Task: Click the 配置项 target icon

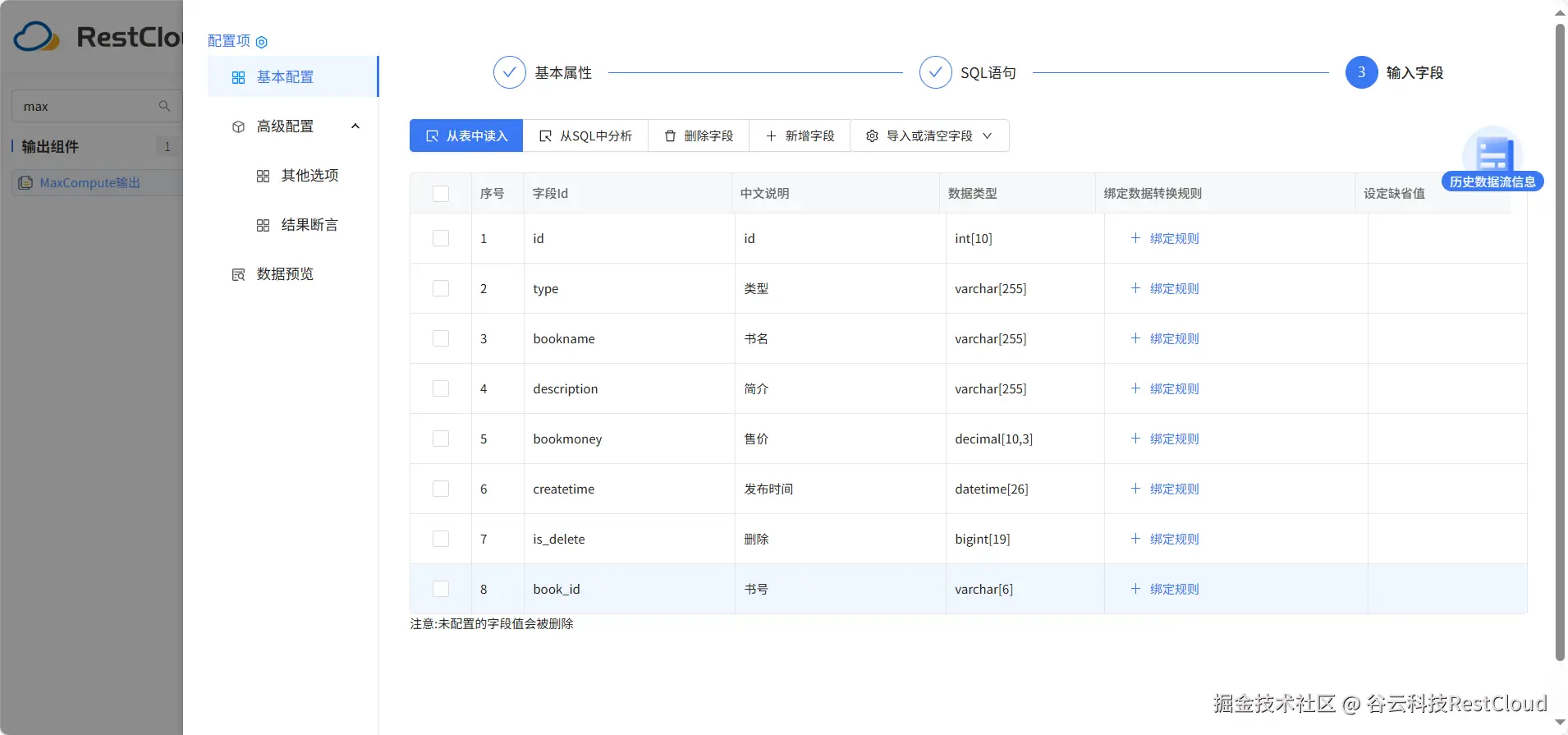Action: tap(262, 42)
